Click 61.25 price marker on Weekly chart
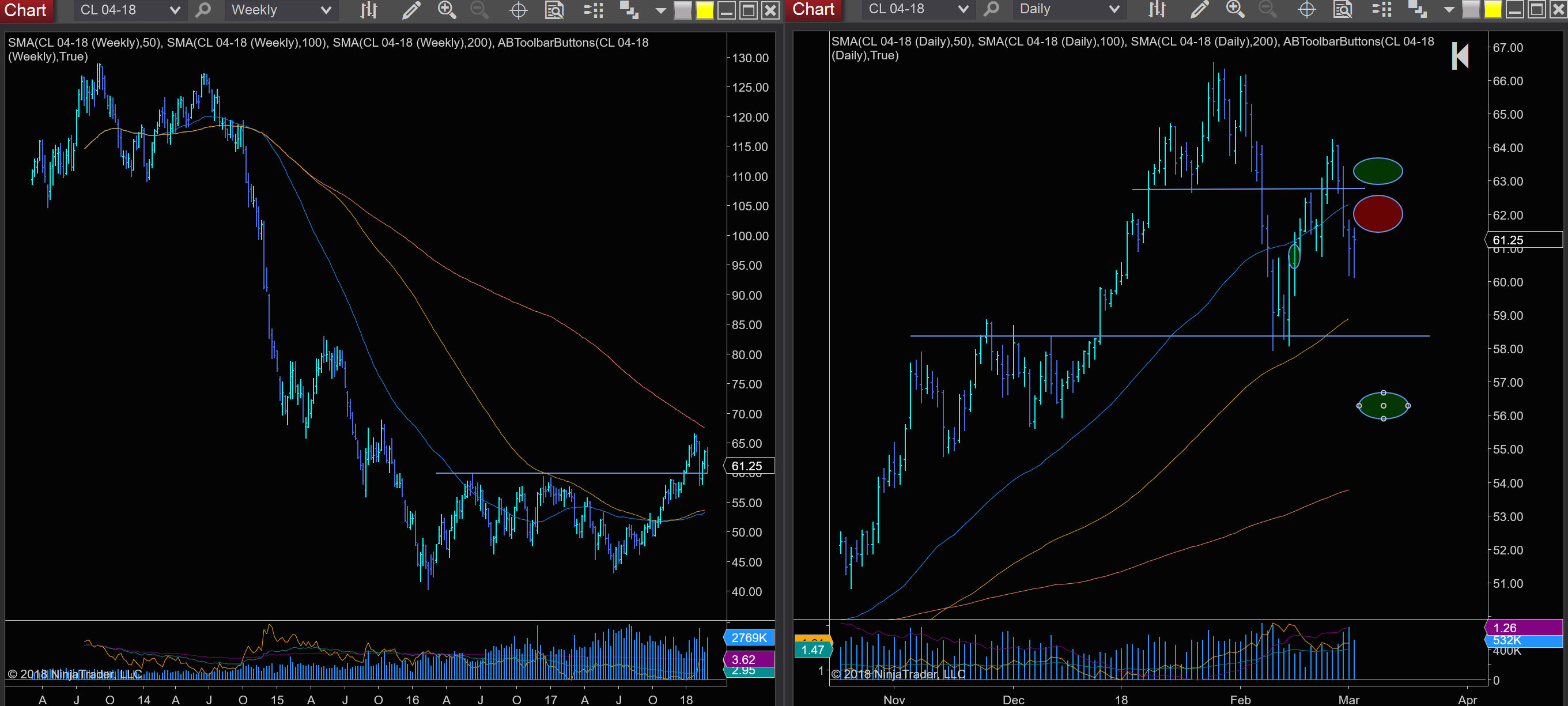This screenshot has width=1568, height=706. tap(750, 466)
